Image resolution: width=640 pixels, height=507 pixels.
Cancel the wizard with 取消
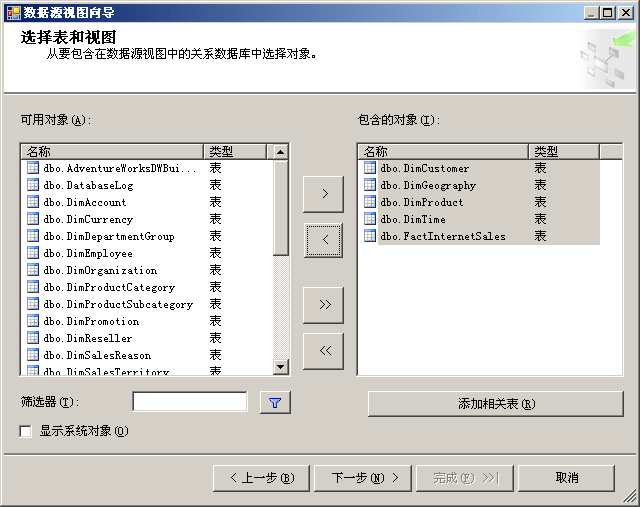tap(567, 478)
